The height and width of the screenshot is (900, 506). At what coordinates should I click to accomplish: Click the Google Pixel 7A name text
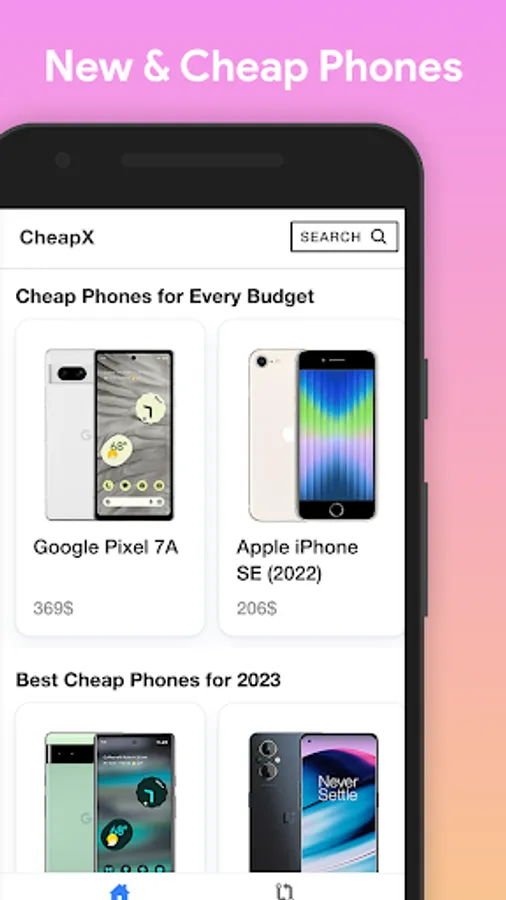[106, 547]
